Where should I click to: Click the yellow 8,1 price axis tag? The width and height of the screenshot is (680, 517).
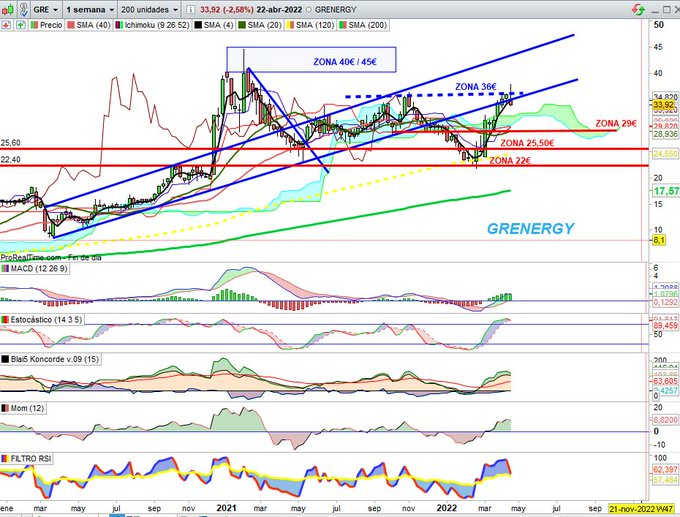pyautogui.click(x=659, y=240)
